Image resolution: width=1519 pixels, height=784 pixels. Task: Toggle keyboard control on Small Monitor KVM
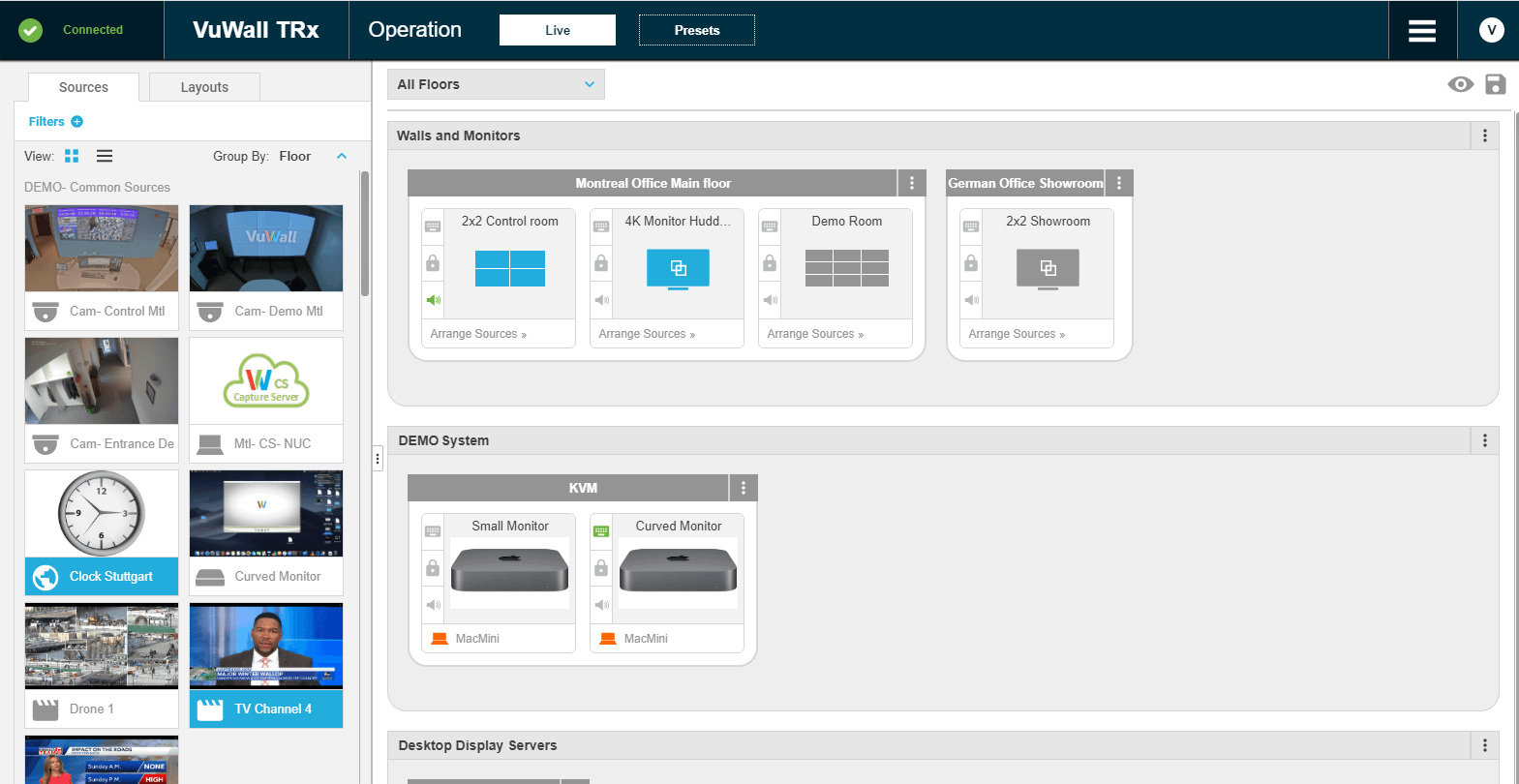[x=433, y=531]
